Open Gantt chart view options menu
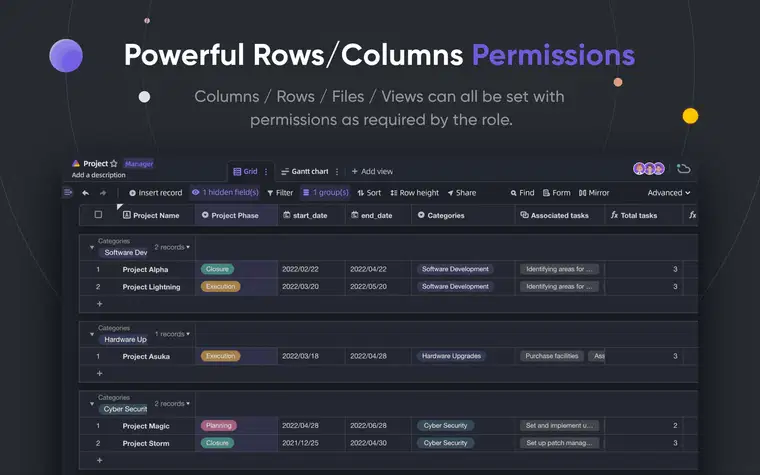The width and height of the screenshot is (760, 475). pos(337,172)
